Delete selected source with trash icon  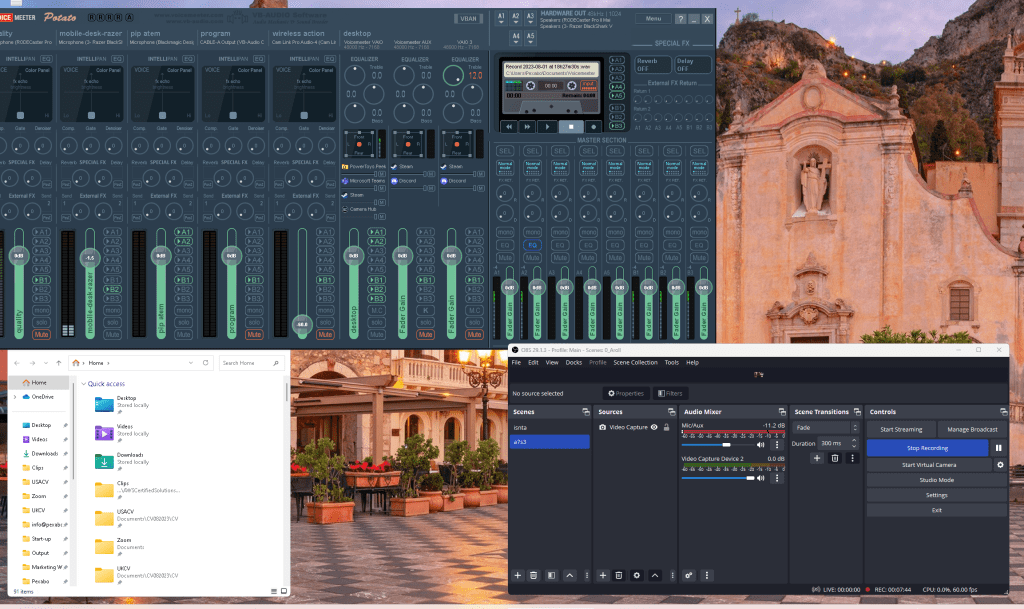click(618, 575)
